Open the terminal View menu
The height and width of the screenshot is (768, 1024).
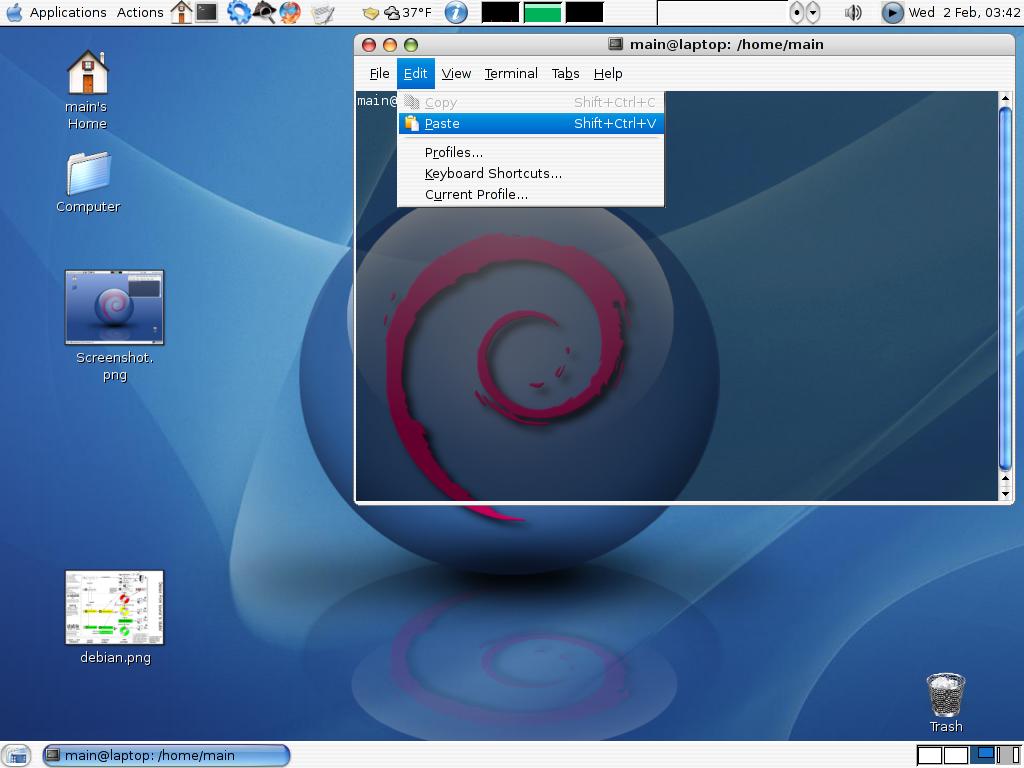pyautogui.click(x=456, y=74)
